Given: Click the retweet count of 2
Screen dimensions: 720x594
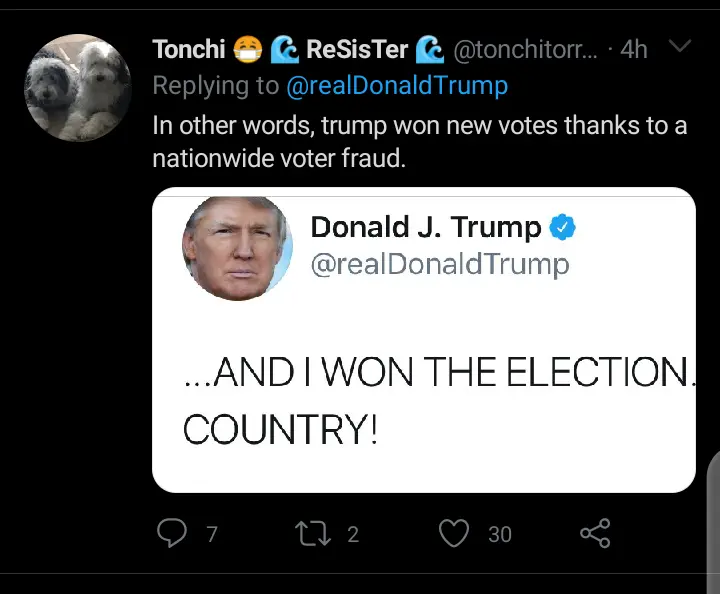Looking at the screenshot, I should point(353,534).
